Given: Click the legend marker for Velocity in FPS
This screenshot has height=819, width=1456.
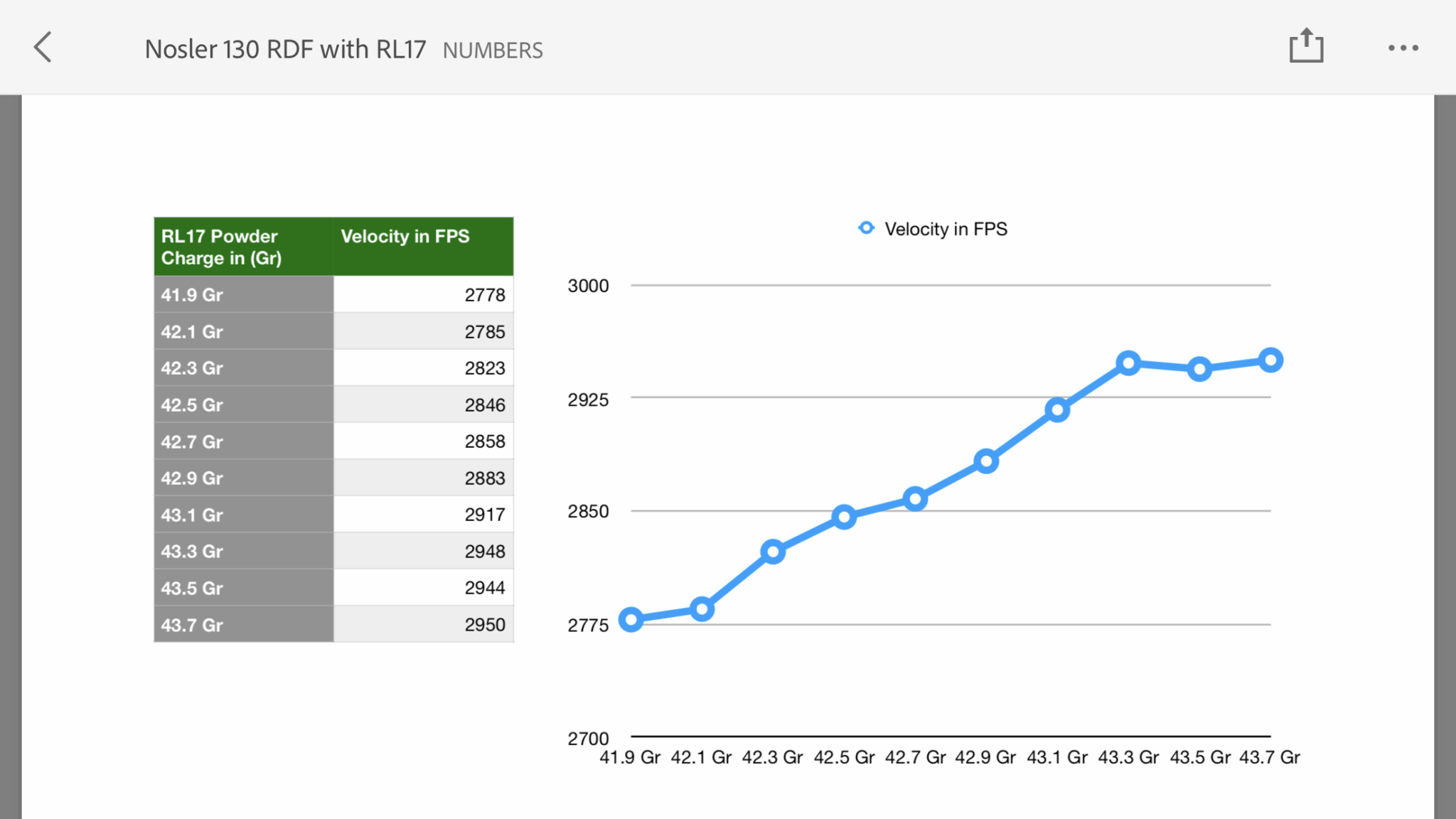Looking at the screenshot, I should 866,228.
